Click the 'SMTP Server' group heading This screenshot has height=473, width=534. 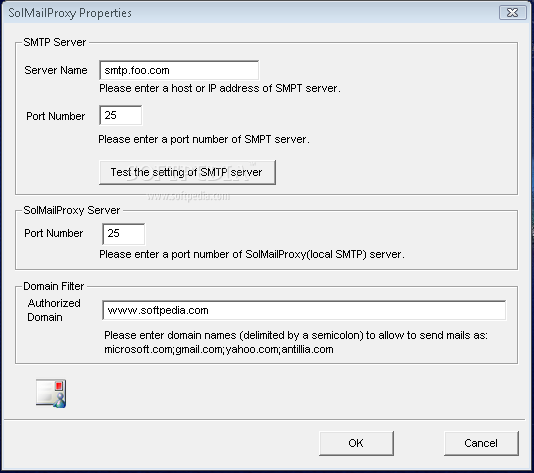pyautogui.click(x=54, y=42)
